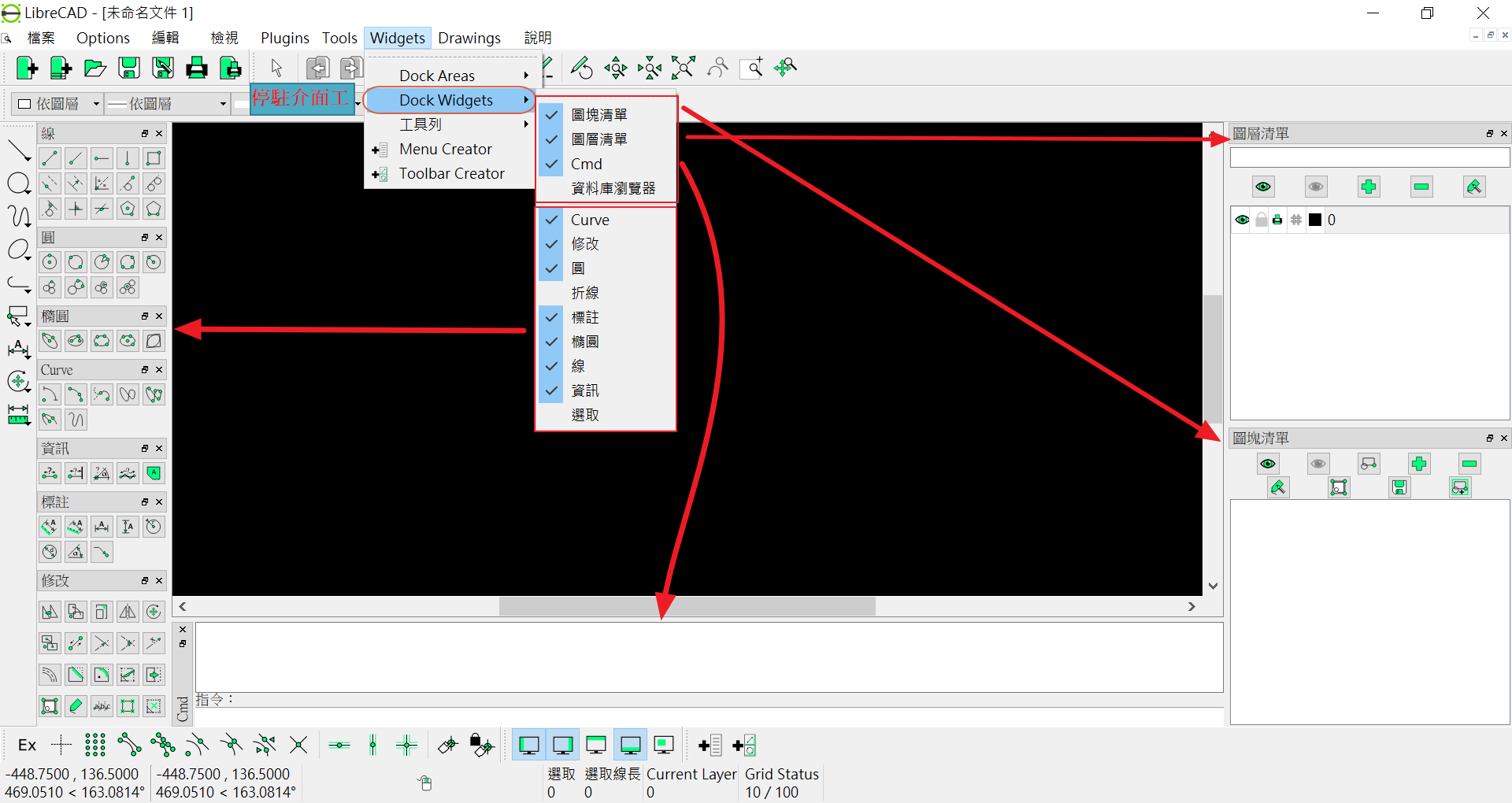The image size is (1512, 803).
Task: Click the New drawing icon in toolbar
Action: (27, 68)
